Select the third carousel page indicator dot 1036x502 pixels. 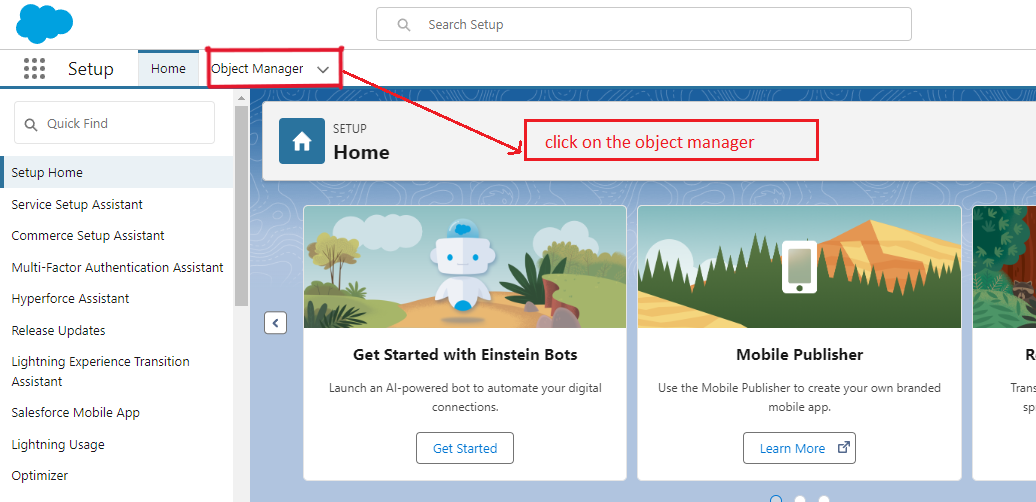(824, 498)
